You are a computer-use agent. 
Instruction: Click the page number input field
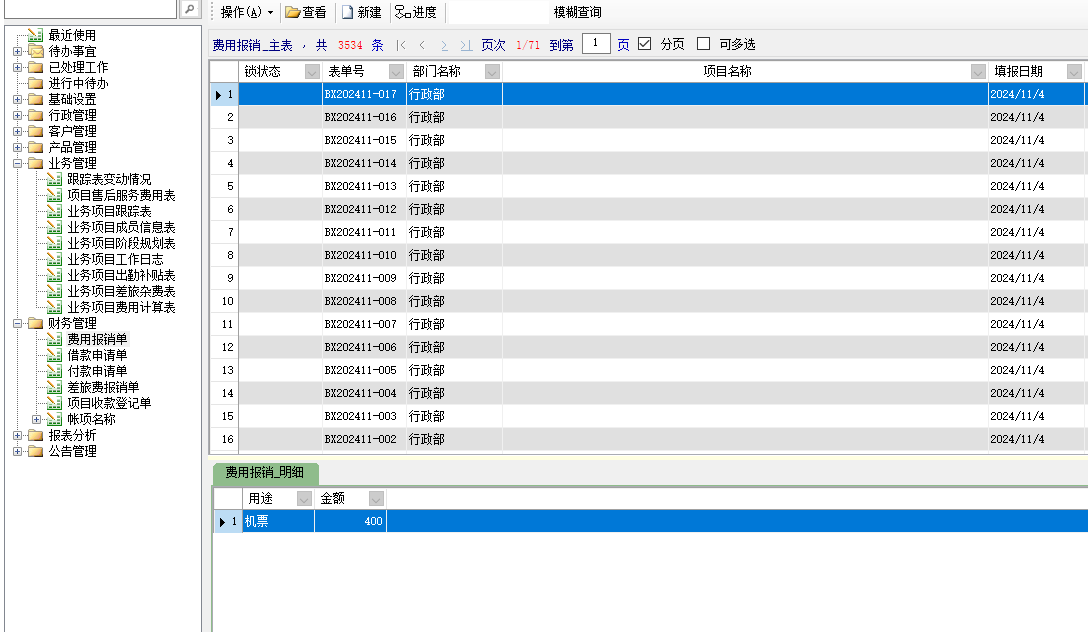(x=596, y=44)
